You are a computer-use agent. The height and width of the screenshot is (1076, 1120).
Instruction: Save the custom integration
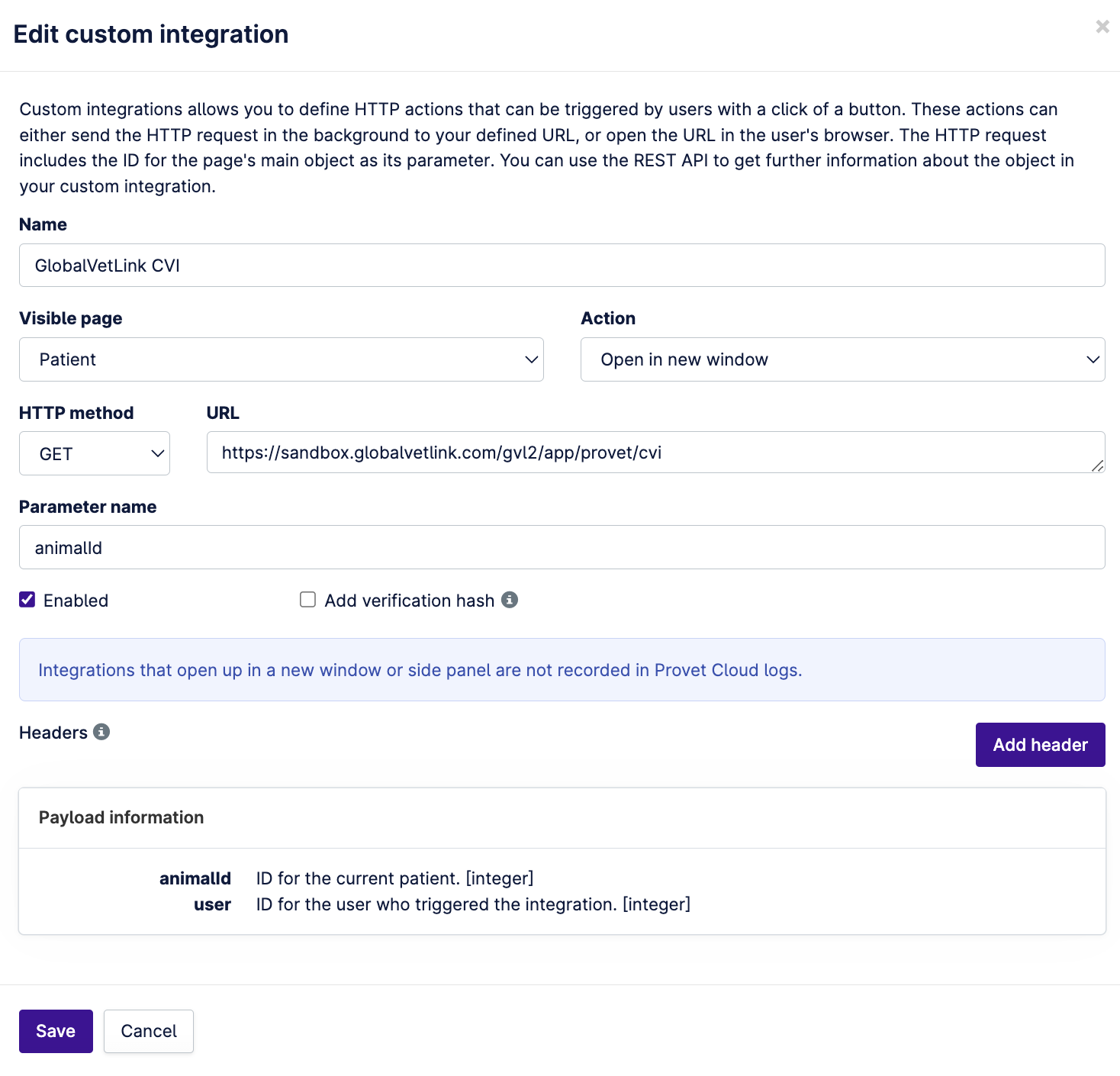[56, 1031]
